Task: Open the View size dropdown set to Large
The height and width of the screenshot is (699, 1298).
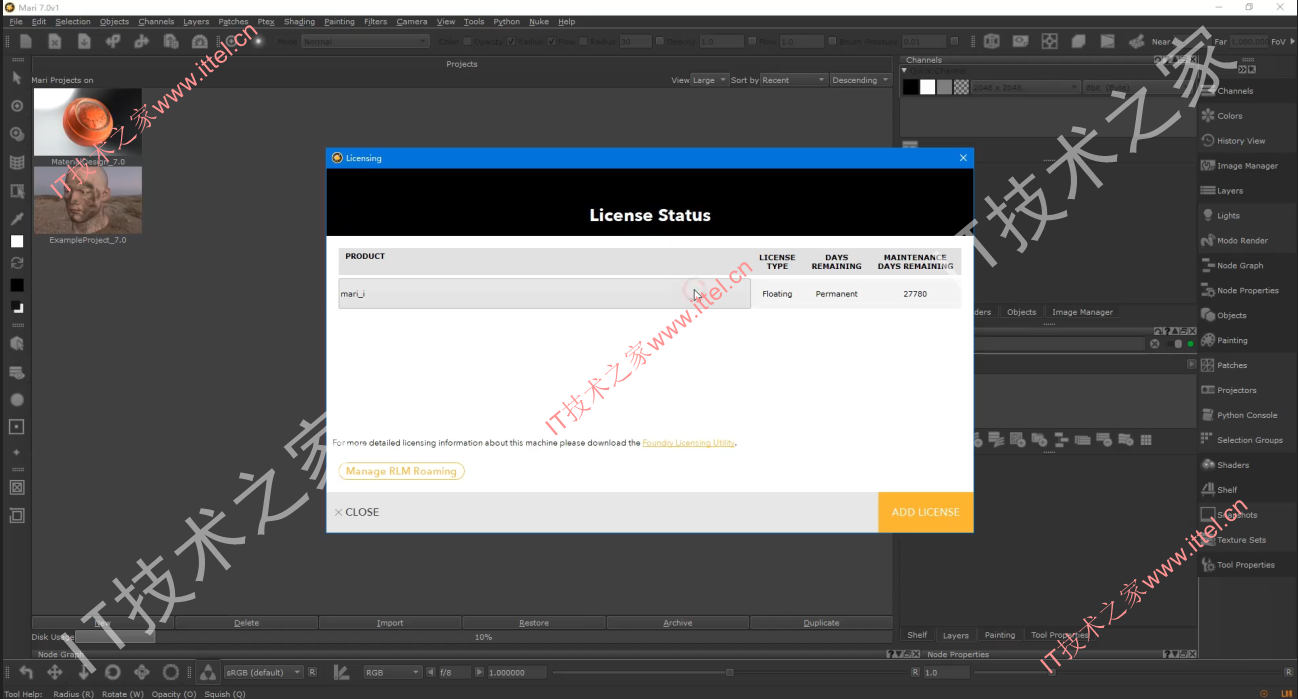Action: pyautogui.click(x=710, y=80)
